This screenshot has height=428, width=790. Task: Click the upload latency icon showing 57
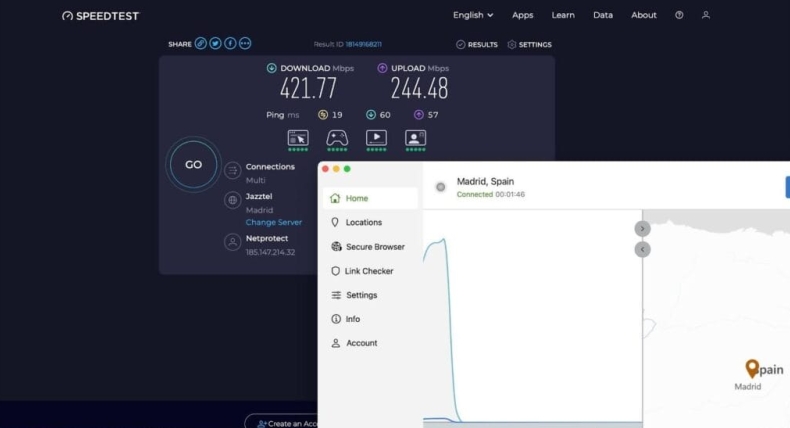(419, 115)
